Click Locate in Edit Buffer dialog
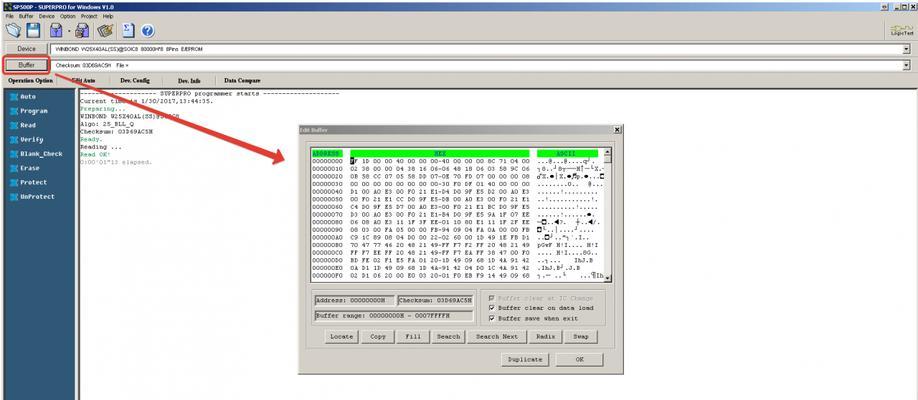The image size is (918, 400). tap(341, 337)
